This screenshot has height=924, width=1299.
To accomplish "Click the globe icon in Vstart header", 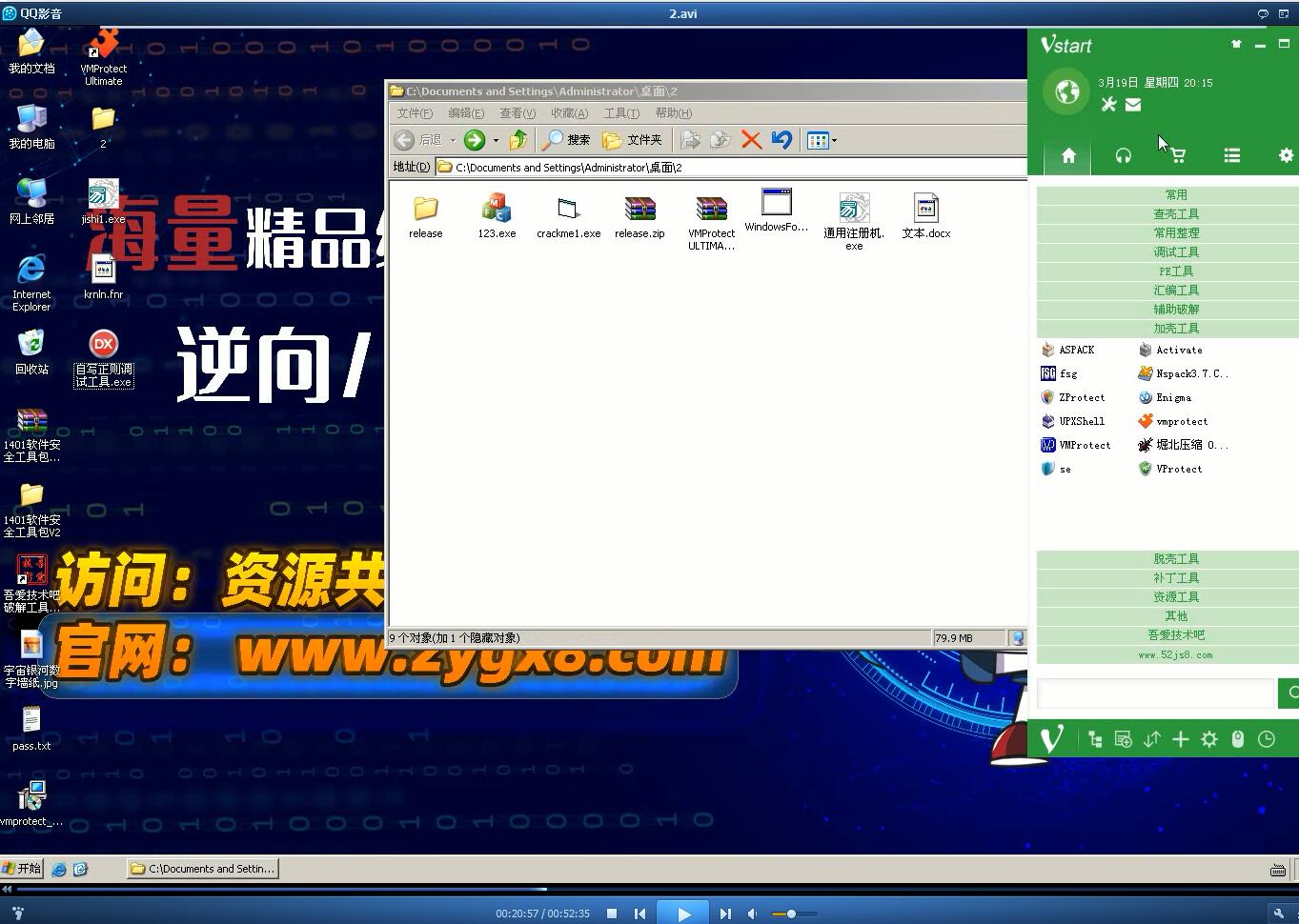I will [x=1067, y=91].
